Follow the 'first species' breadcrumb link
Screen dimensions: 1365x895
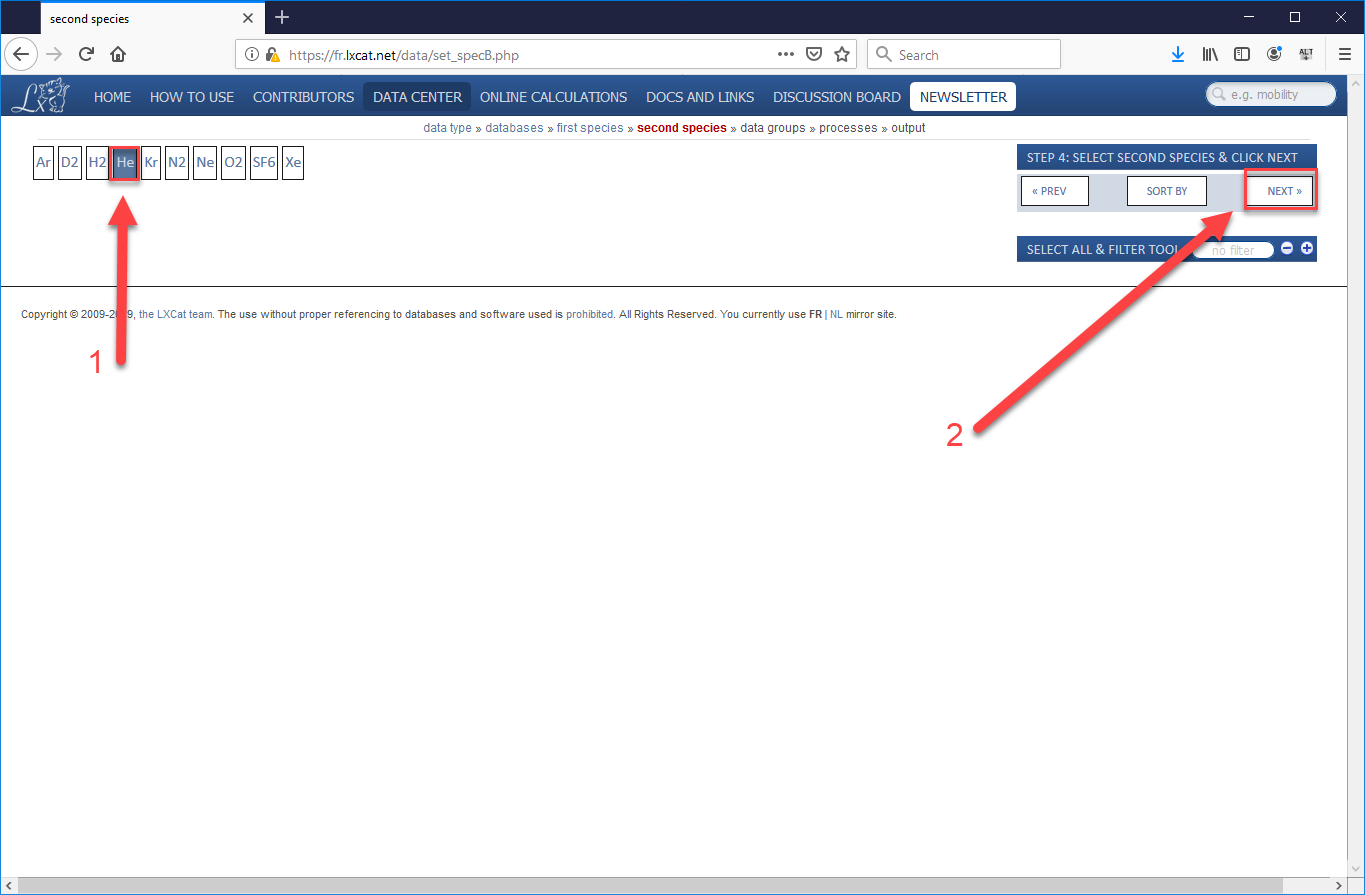point(589,128)
